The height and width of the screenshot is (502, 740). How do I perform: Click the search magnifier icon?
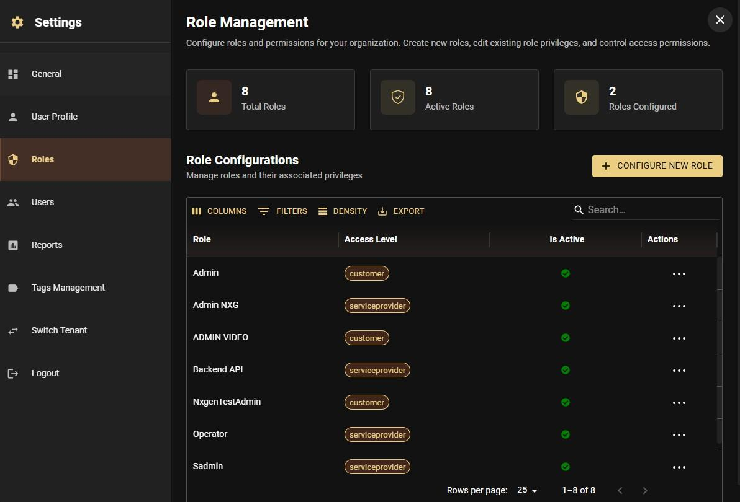coord(579,210)
